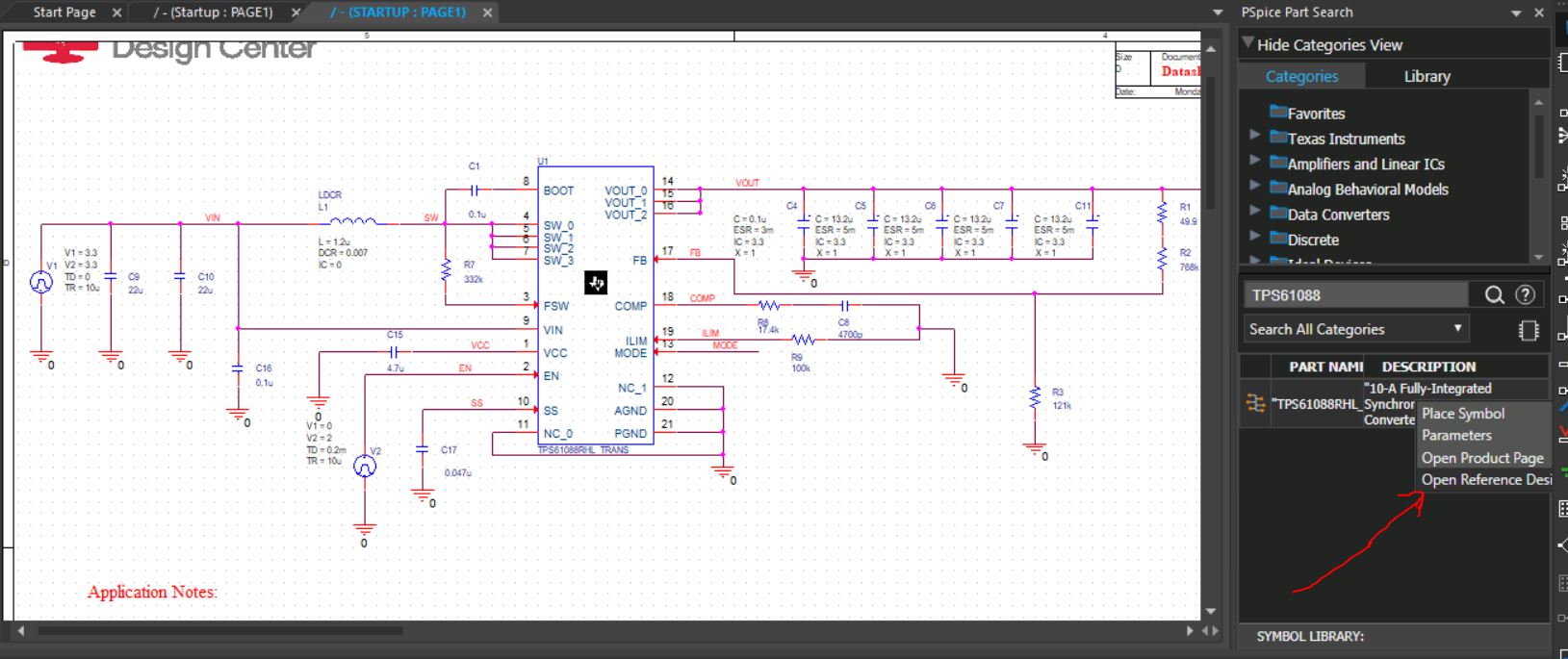
Task: Click the Amplifiers and Linear ICs folder icon
Action: (1278, 163)
